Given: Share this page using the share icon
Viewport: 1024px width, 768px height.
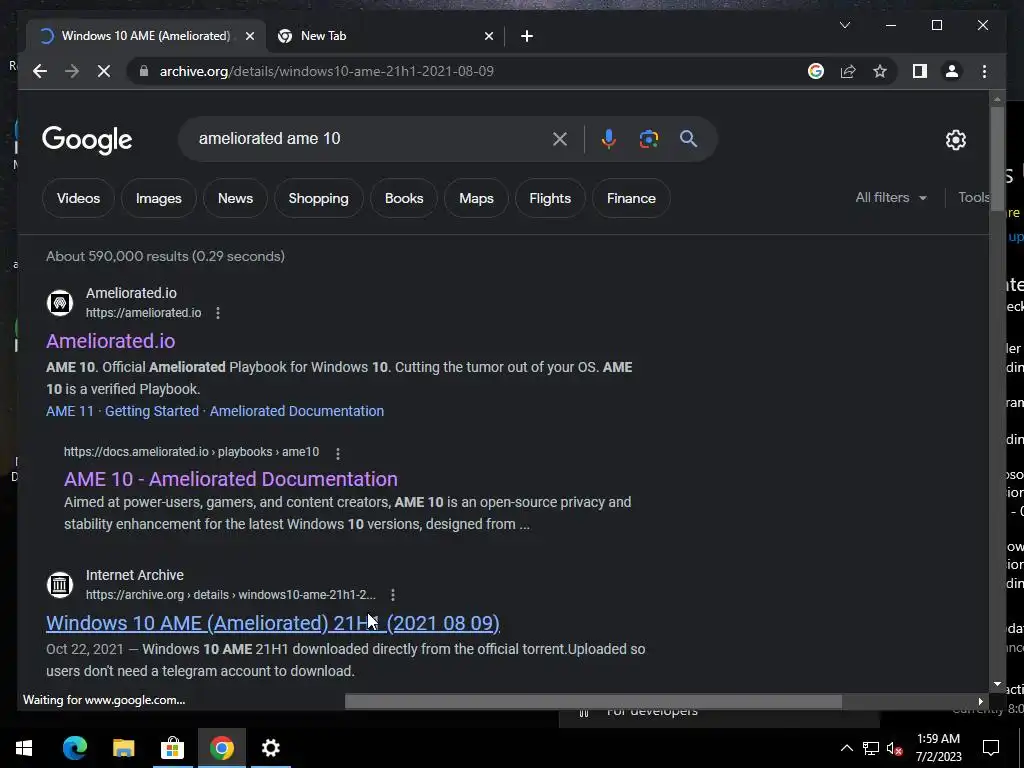Looking at the screenshot, I should coord(848,71).
